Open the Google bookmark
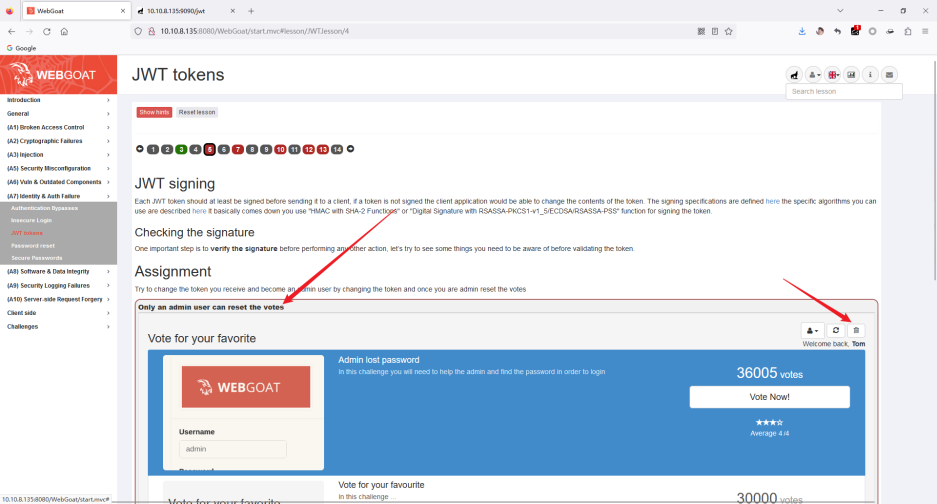937x504 pixels. (x=21, y=48)
